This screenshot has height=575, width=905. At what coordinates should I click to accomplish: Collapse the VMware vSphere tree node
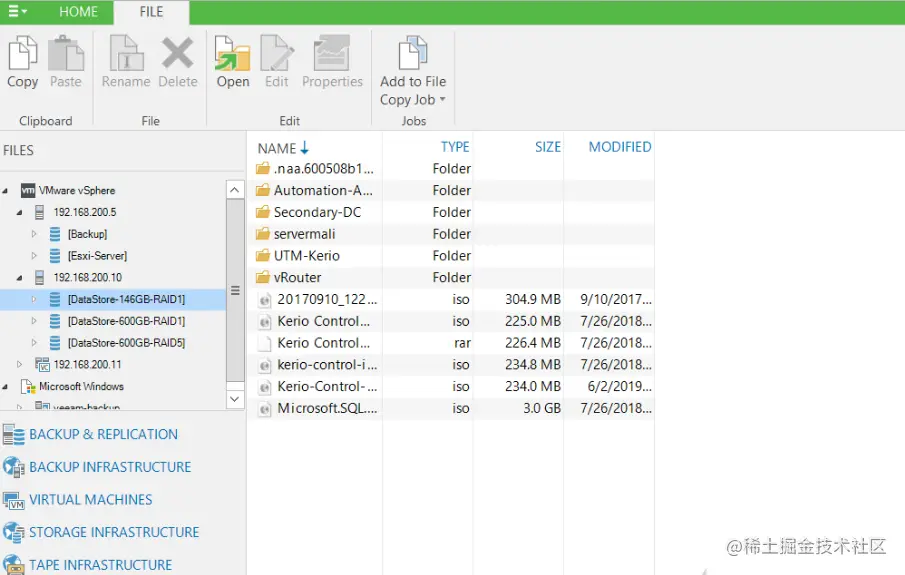(x=6, y=191)
